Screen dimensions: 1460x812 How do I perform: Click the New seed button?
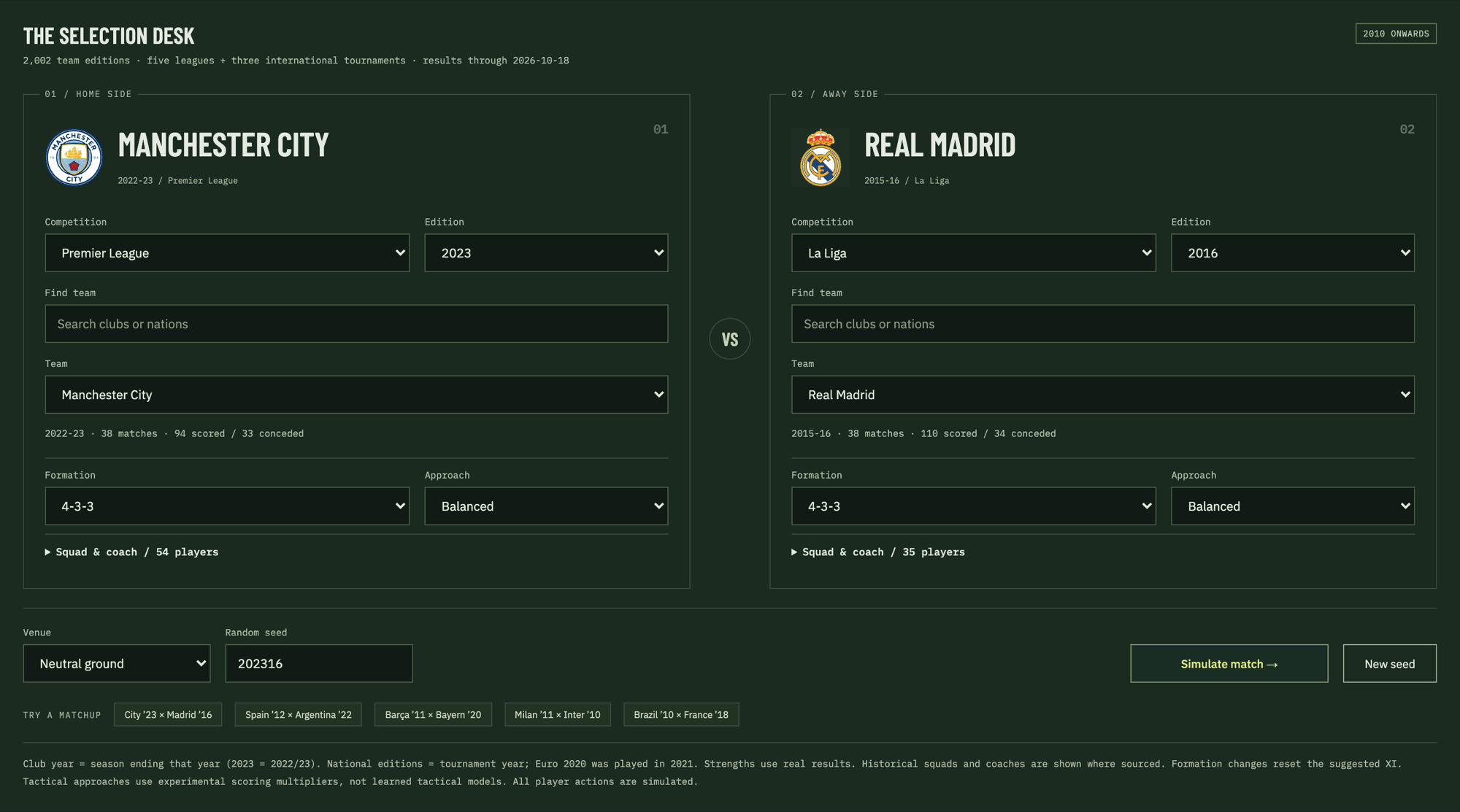(x=1390, y=664)
